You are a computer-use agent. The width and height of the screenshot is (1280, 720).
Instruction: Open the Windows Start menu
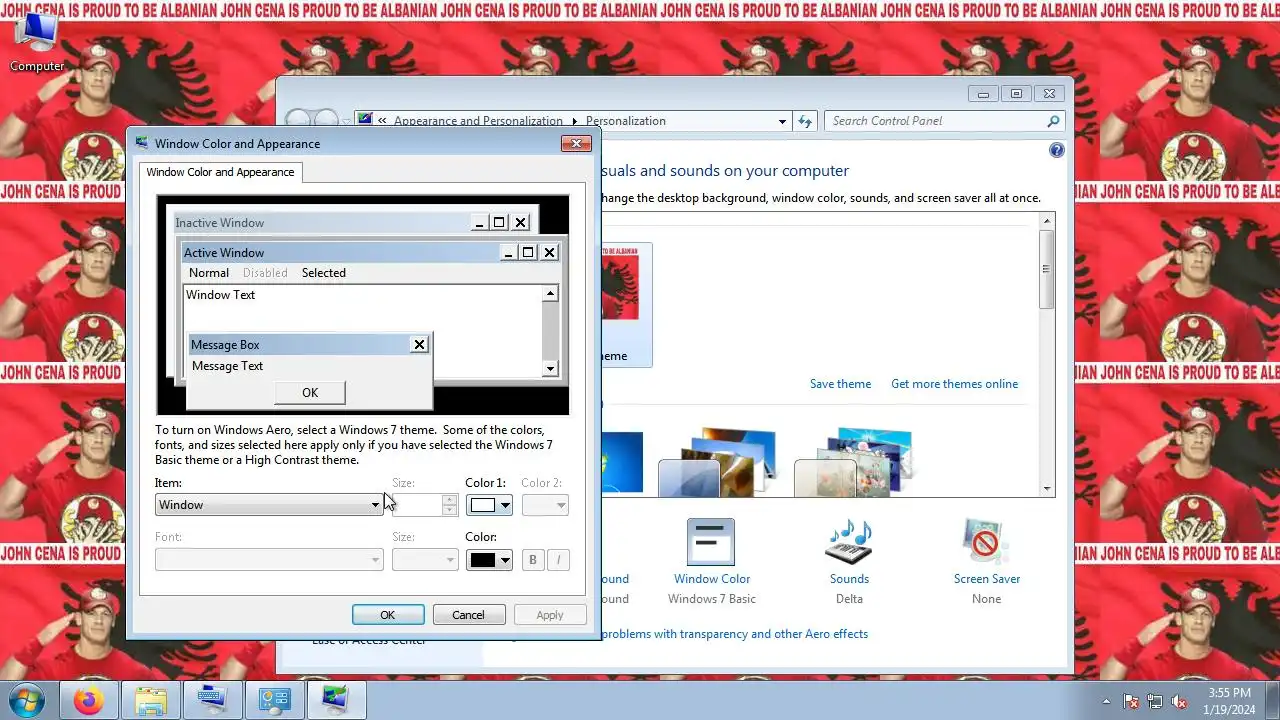(x=26, y=700)
